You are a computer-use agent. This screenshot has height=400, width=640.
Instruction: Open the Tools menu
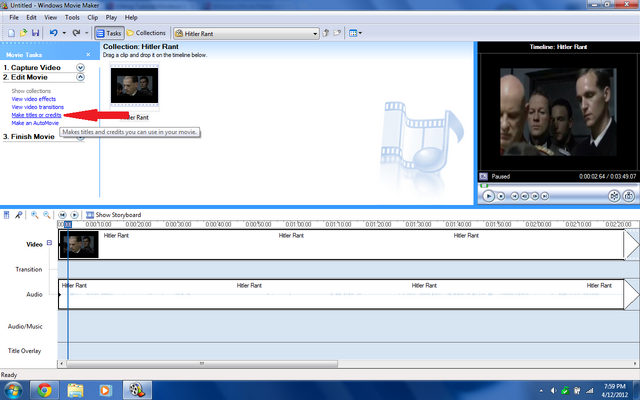coord(72,18)
